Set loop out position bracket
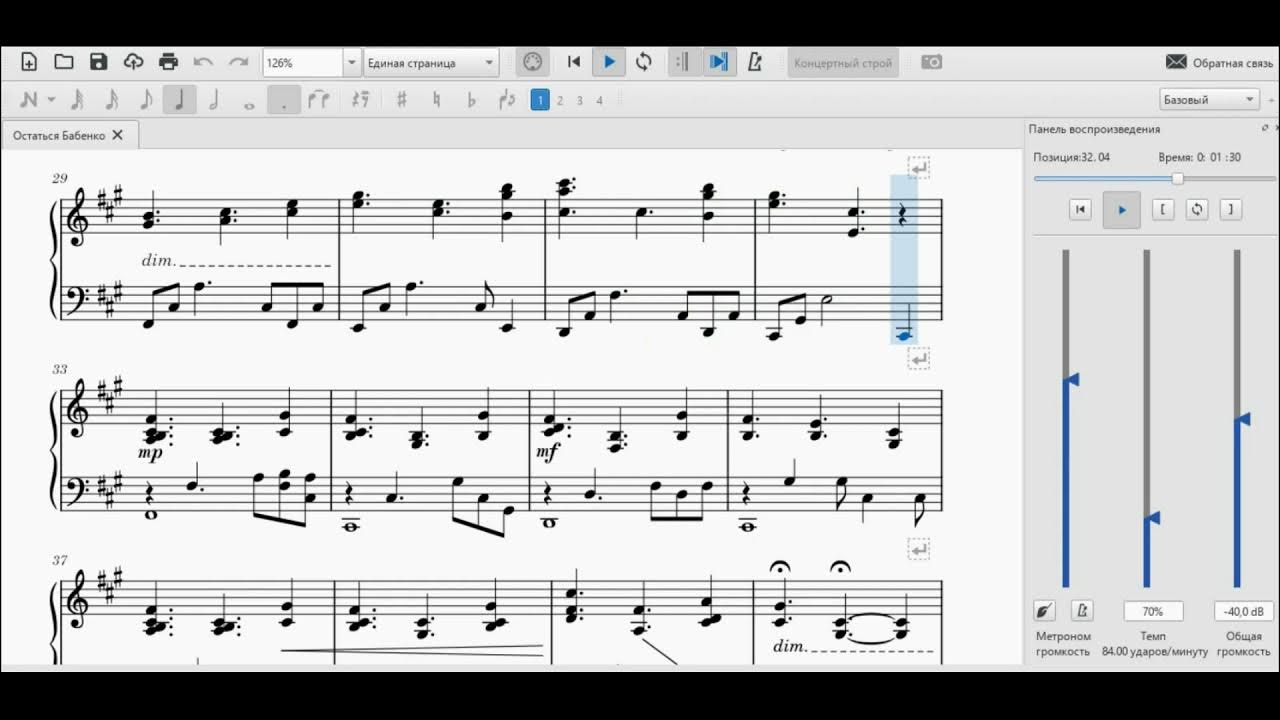 pos(1231,209)
